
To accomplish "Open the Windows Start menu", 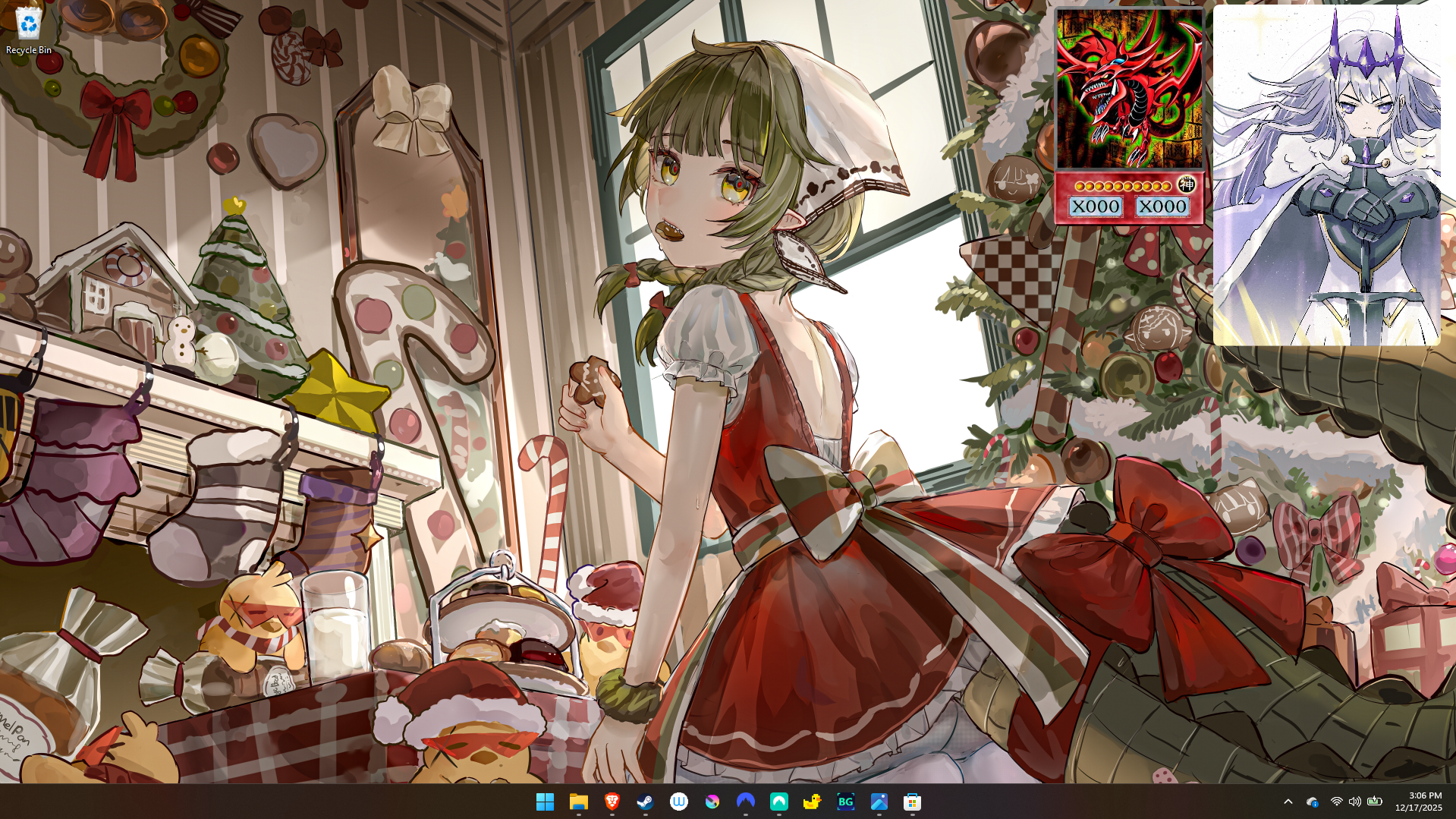I will pos(545,802).
